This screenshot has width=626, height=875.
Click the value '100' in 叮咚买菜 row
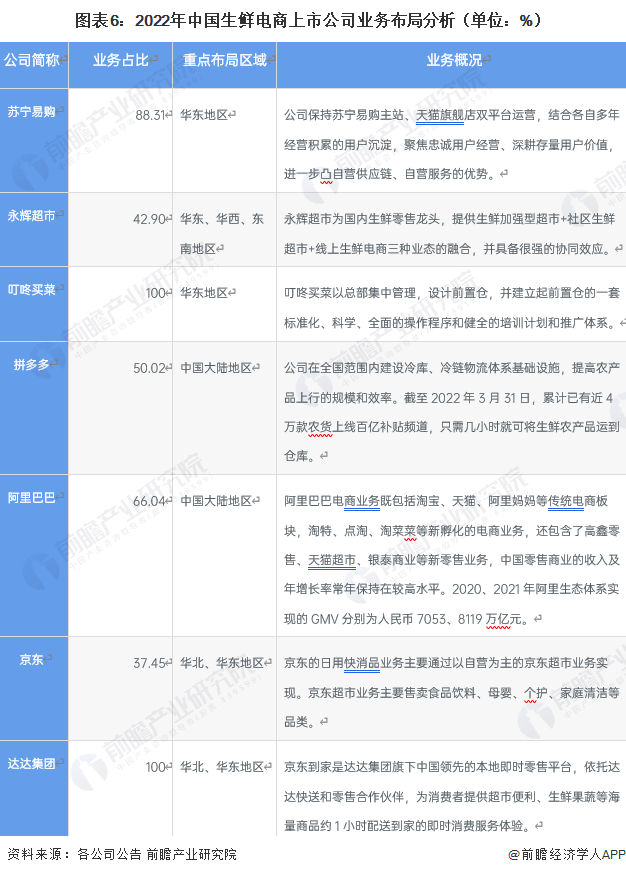pyautogui.click(x=156, y=294)
